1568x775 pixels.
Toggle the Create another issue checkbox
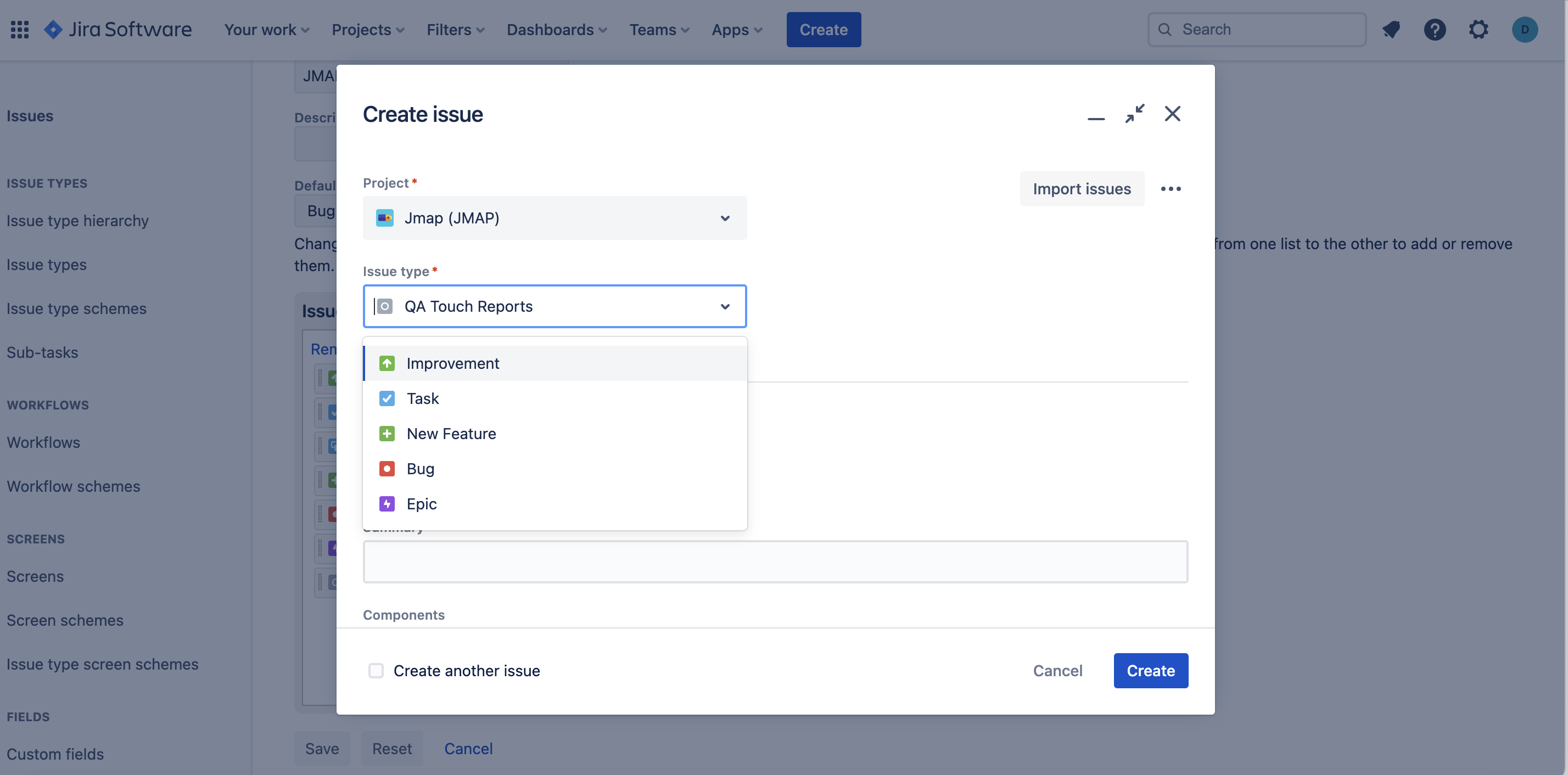(x=376, y=670)
